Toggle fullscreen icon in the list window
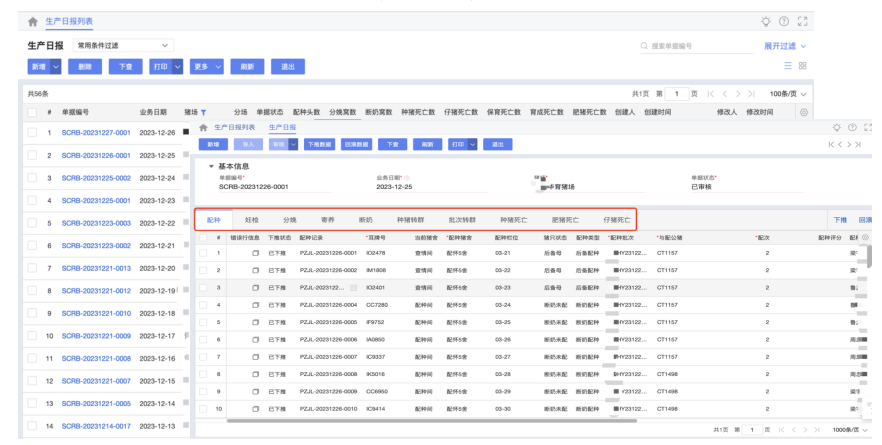Viewport: 882px width, 445px height. (x=802, y=21)
